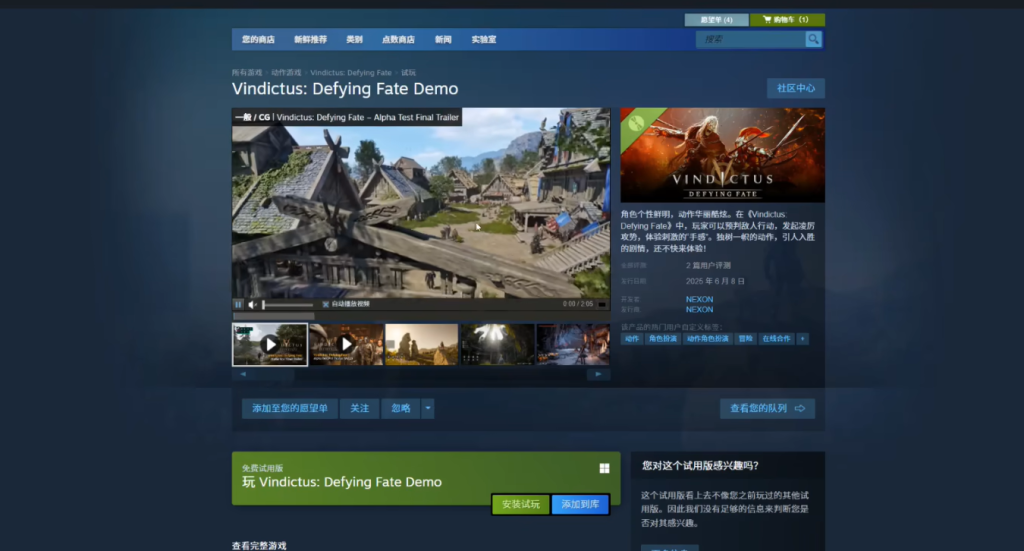Click the Vindictus game header image
This screenshot has height=551, width=1024.
722,155
